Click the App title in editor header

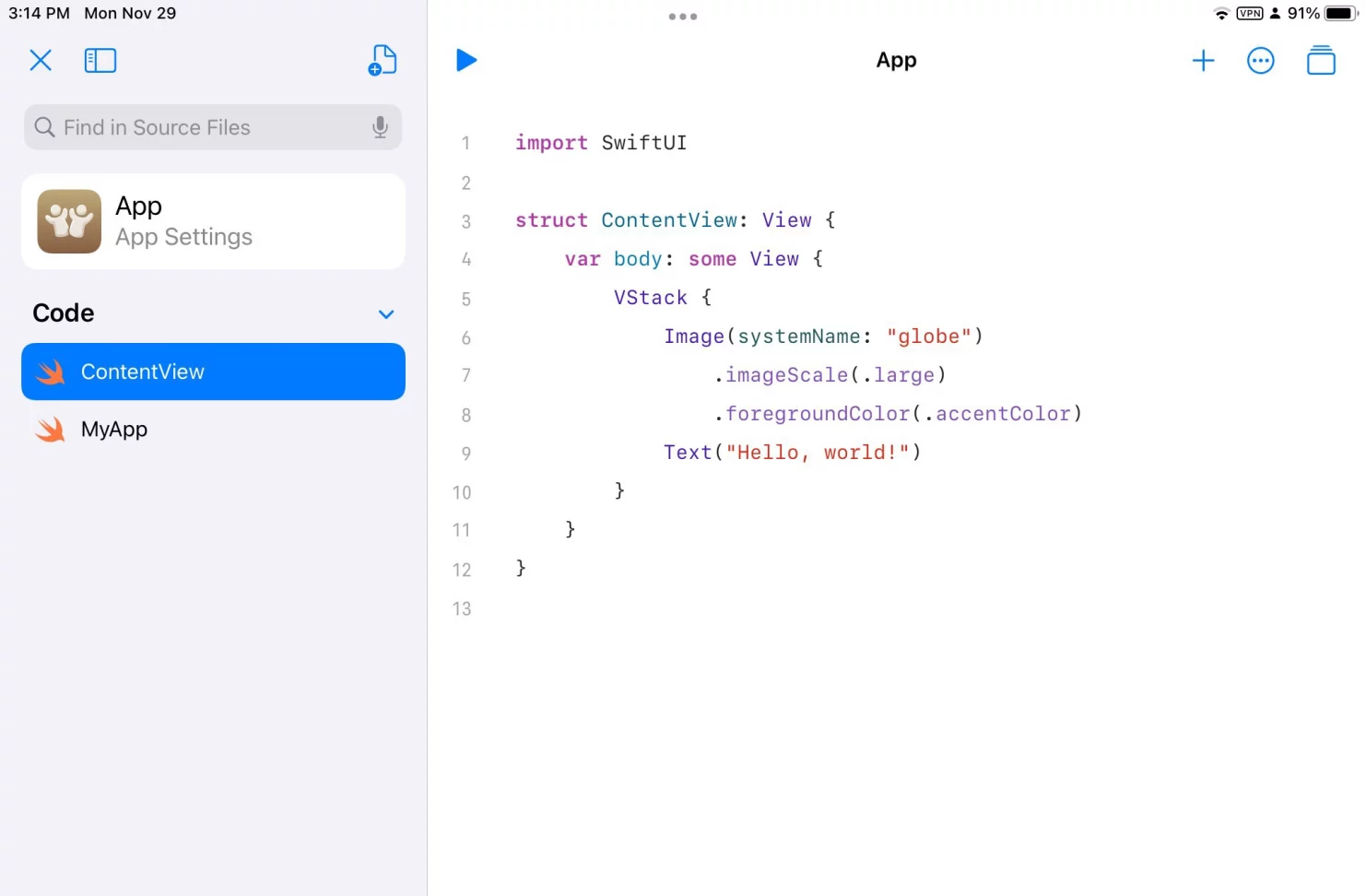[x=896, y=61]
